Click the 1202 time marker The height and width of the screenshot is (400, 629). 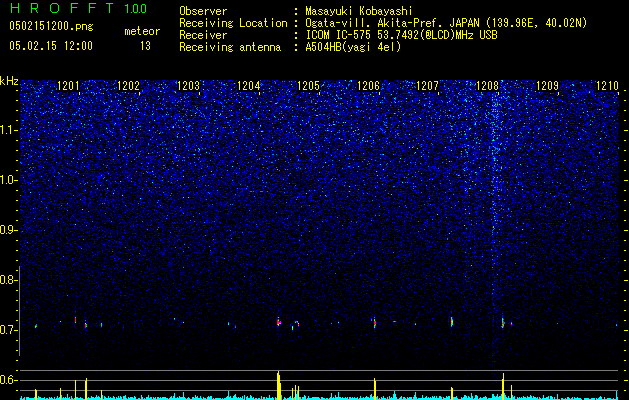pos(128,85)
